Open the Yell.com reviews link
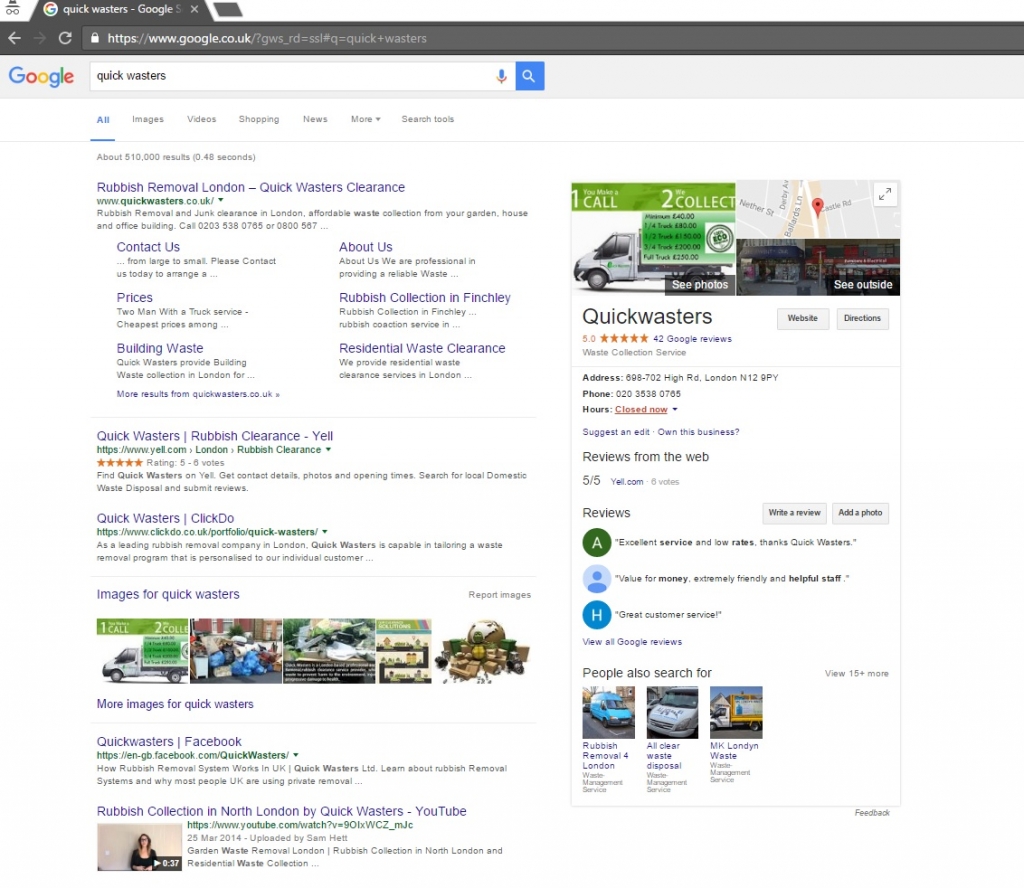1024x888 pixels. [x=627, y=482]
